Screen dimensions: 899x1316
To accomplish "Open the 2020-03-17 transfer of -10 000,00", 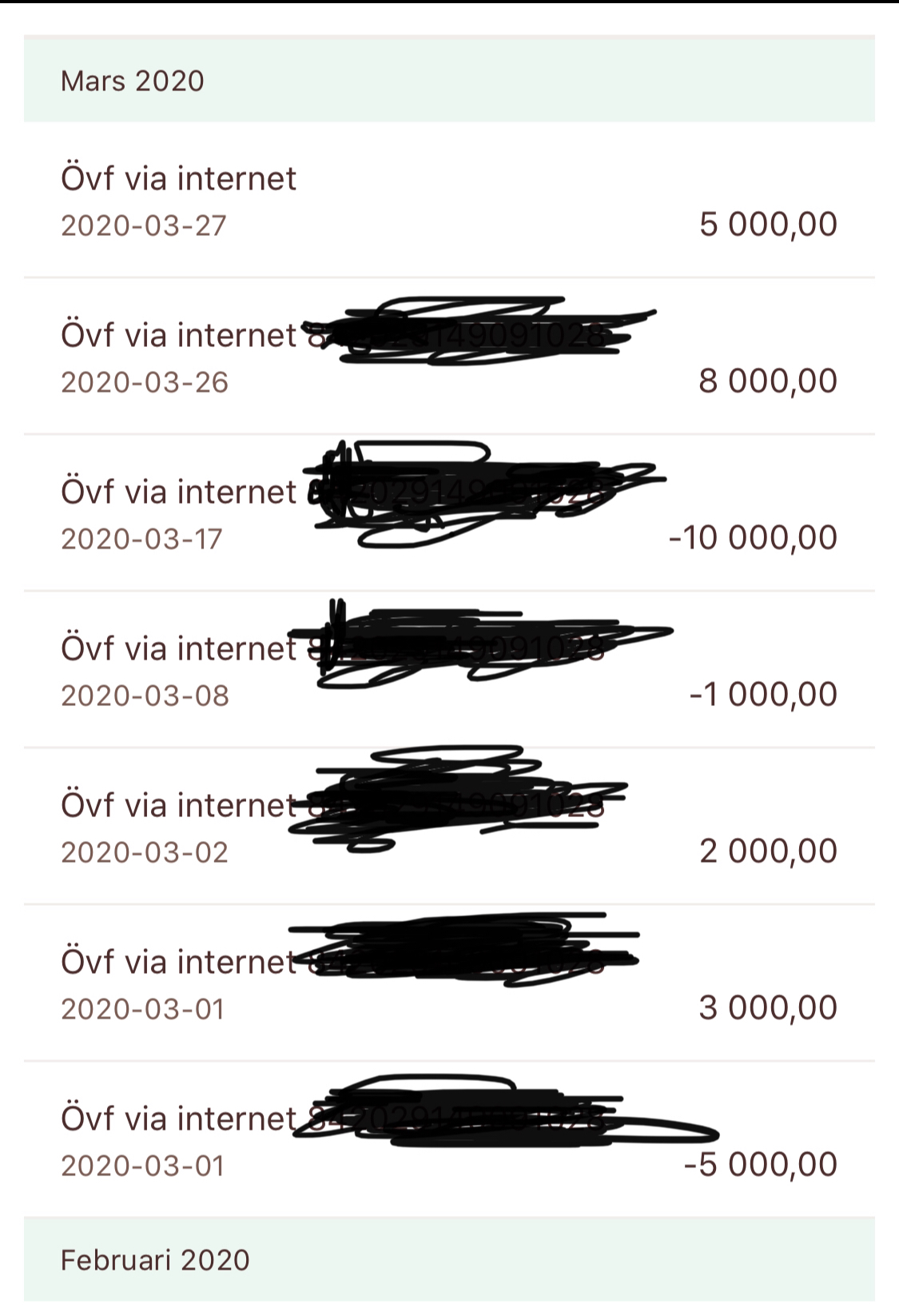I will click(449, 513).
